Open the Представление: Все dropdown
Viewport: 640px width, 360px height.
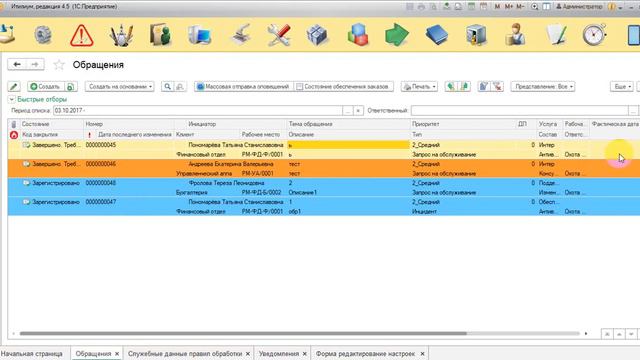pyautogui.click(x=543, y=87)
